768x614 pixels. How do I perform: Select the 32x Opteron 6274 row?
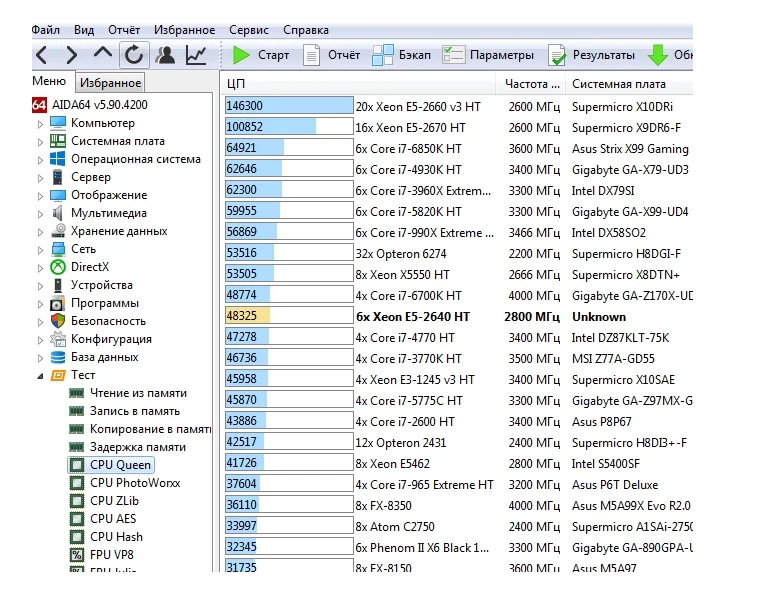pos(458,254)
